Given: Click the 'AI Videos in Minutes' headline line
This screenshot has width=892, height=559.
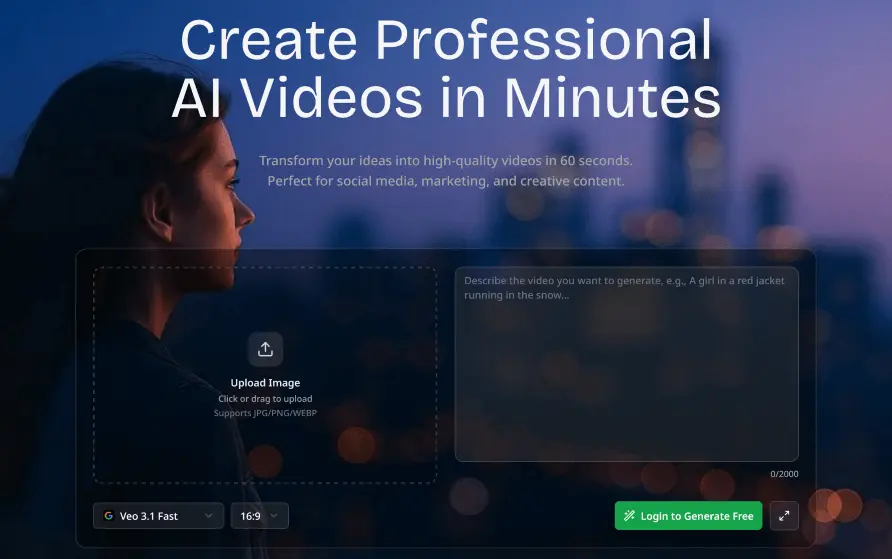Looking at the screenshot, I should pos(446,98).
